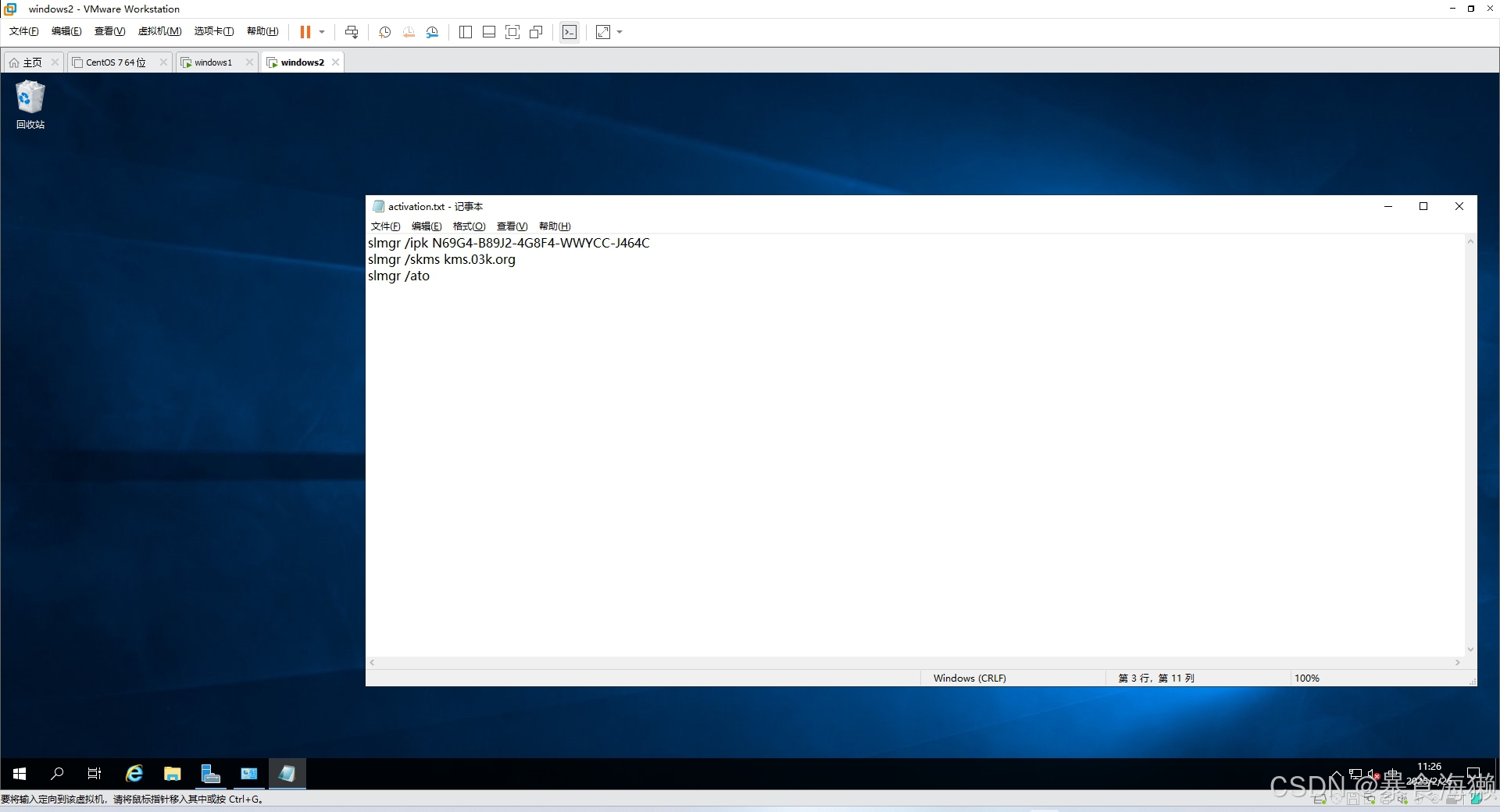
Task: Click the Windows (CRLF) status bar entry
Action: (970, 678)
